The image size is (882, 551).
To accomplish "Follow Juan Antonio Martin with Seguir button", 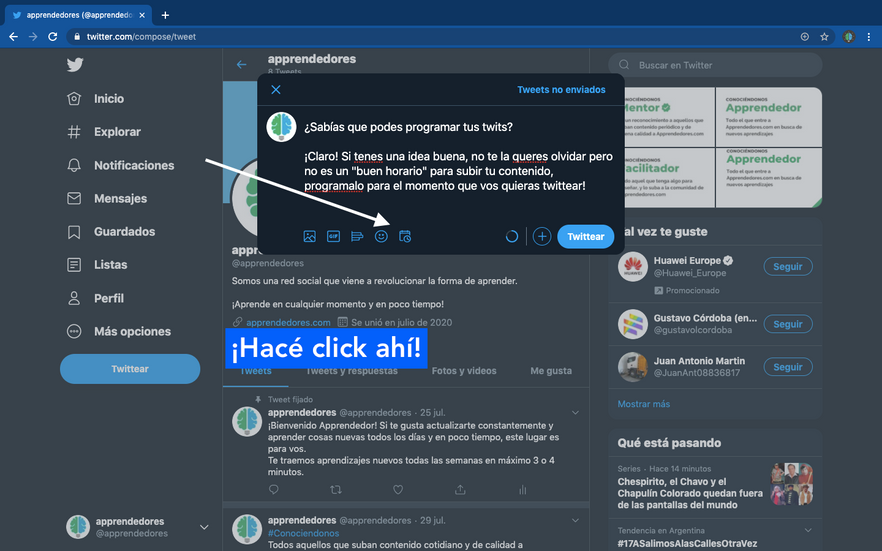I will [788, 367].
